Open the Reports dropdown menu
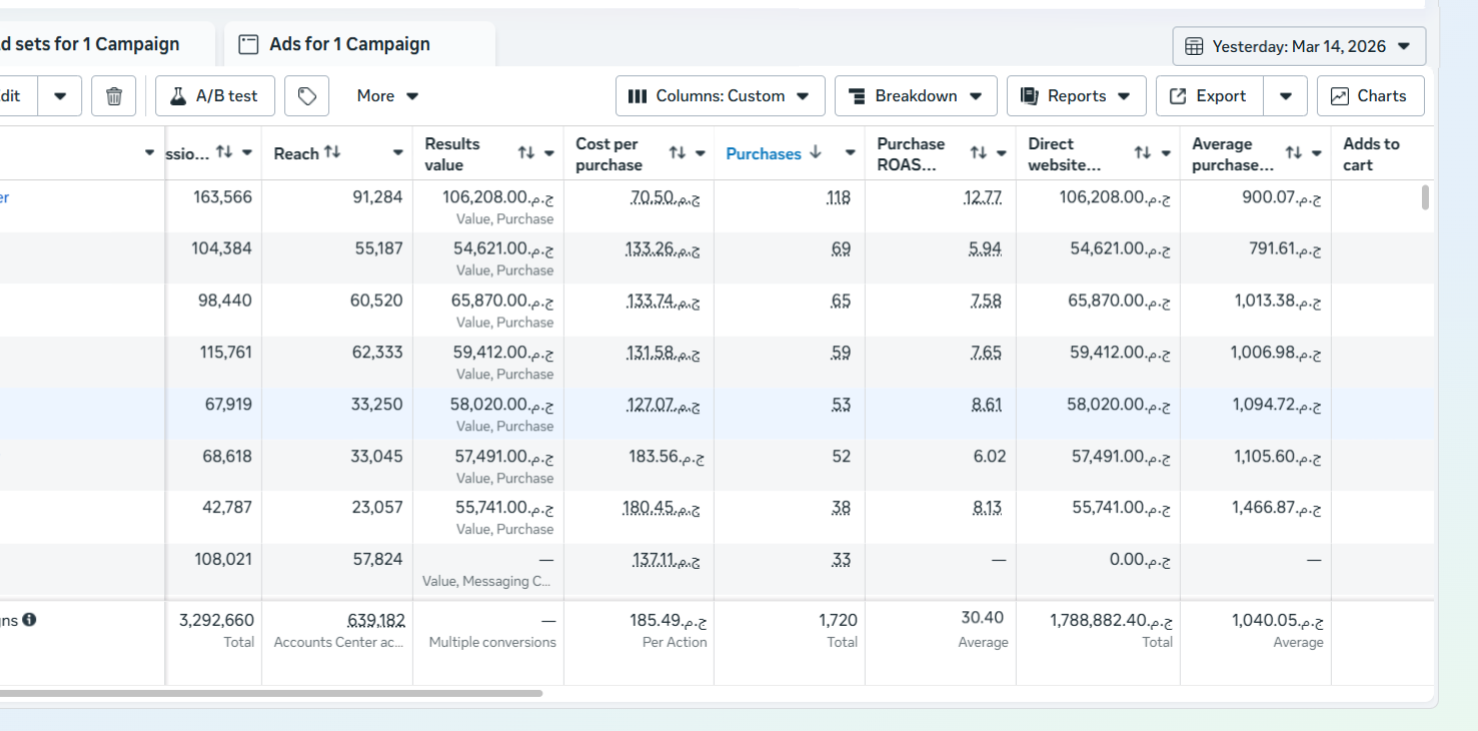This screenshot has width=1478, height=731. pyautogui.click(x=1075, y=96)
